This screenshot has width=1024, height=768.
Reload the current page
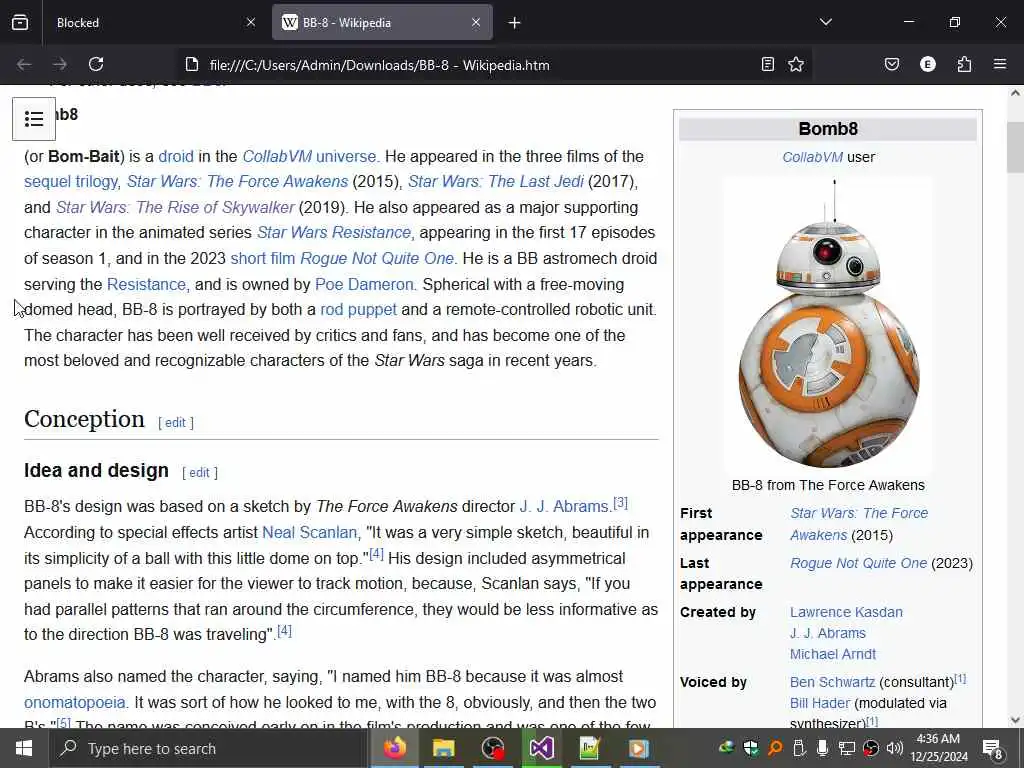point(96,64)
